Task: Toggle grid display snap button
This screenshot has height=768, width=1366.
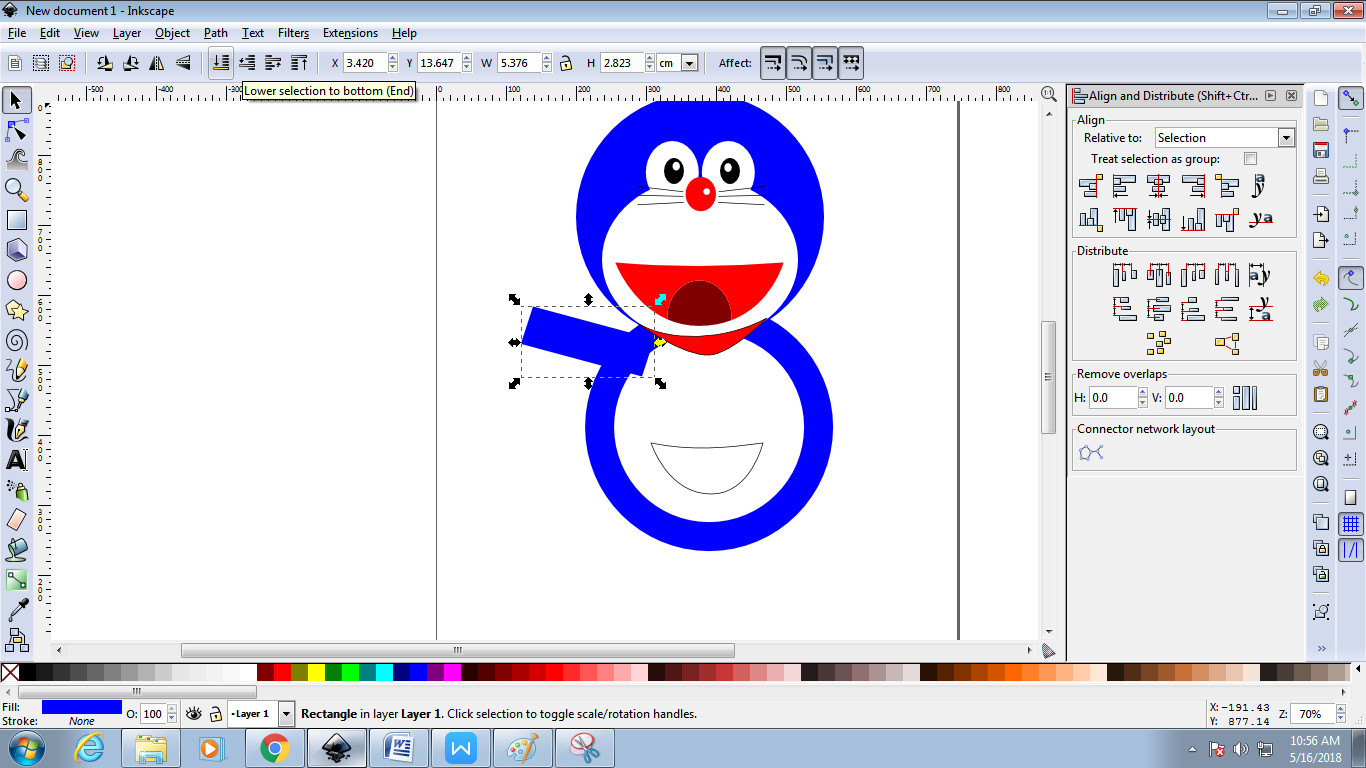Action: pos(1351,523)
